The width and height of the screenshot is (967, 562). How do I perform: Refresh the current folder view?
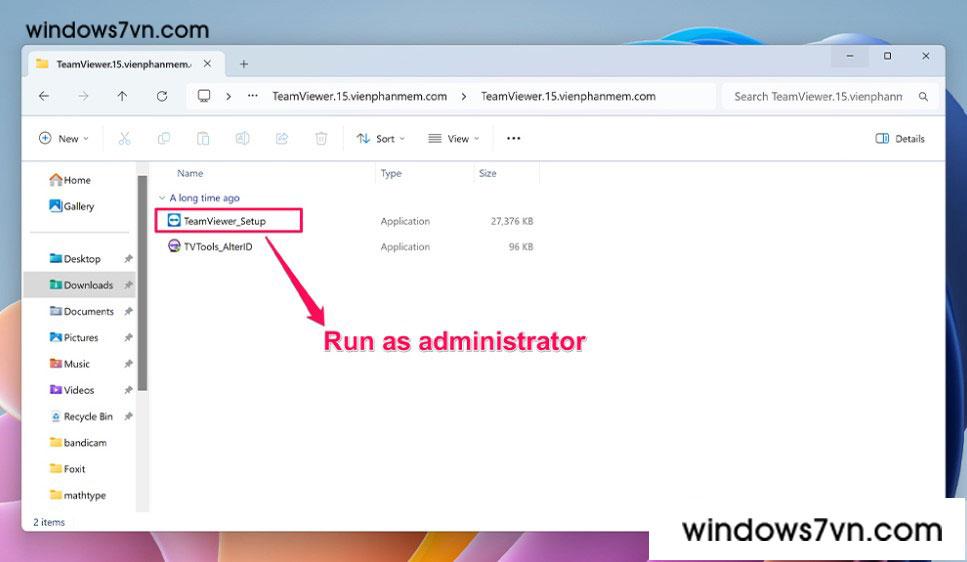point(162,97)
